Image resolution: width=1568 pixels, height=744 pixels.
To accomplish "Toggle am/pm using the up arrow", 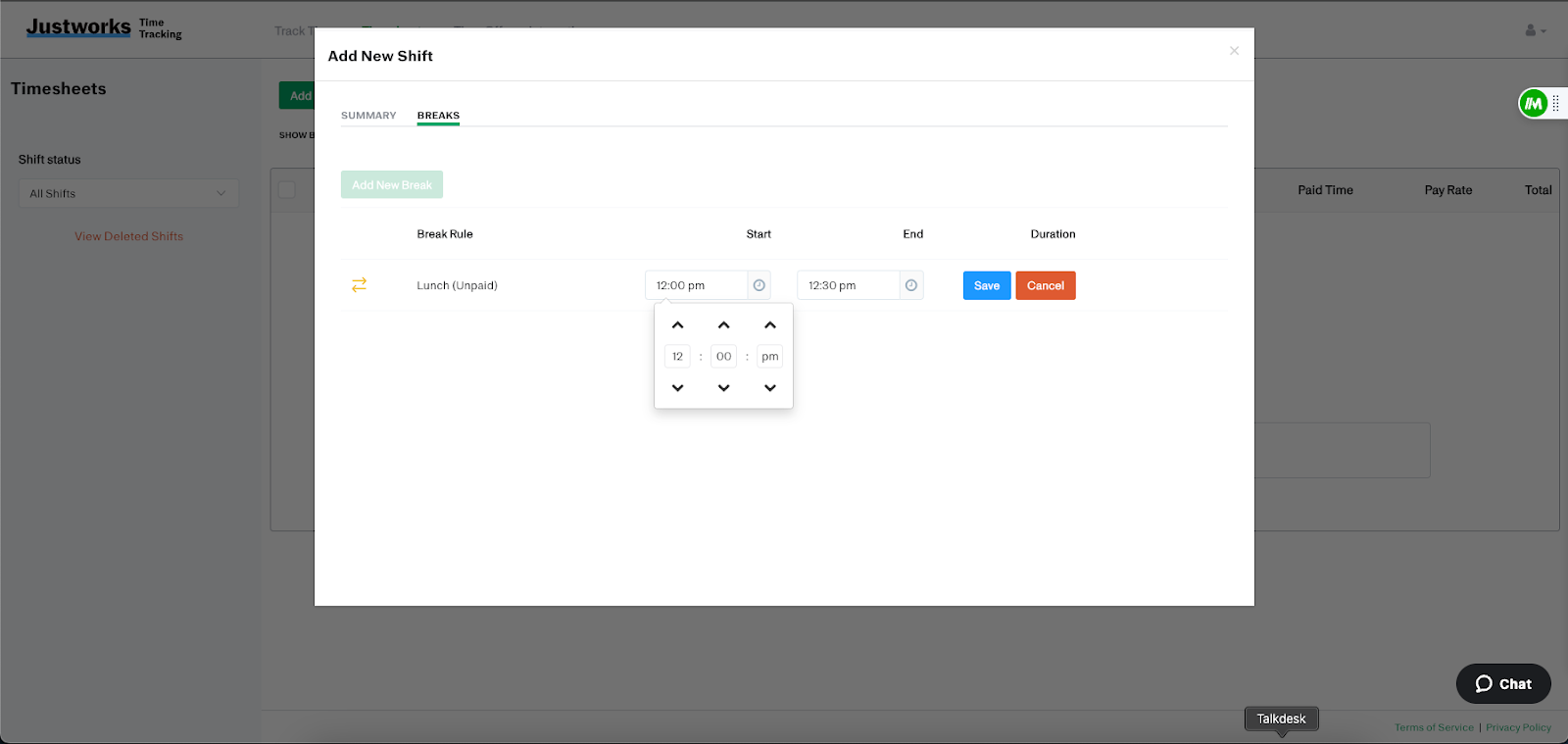I will (x=770, y=325).
